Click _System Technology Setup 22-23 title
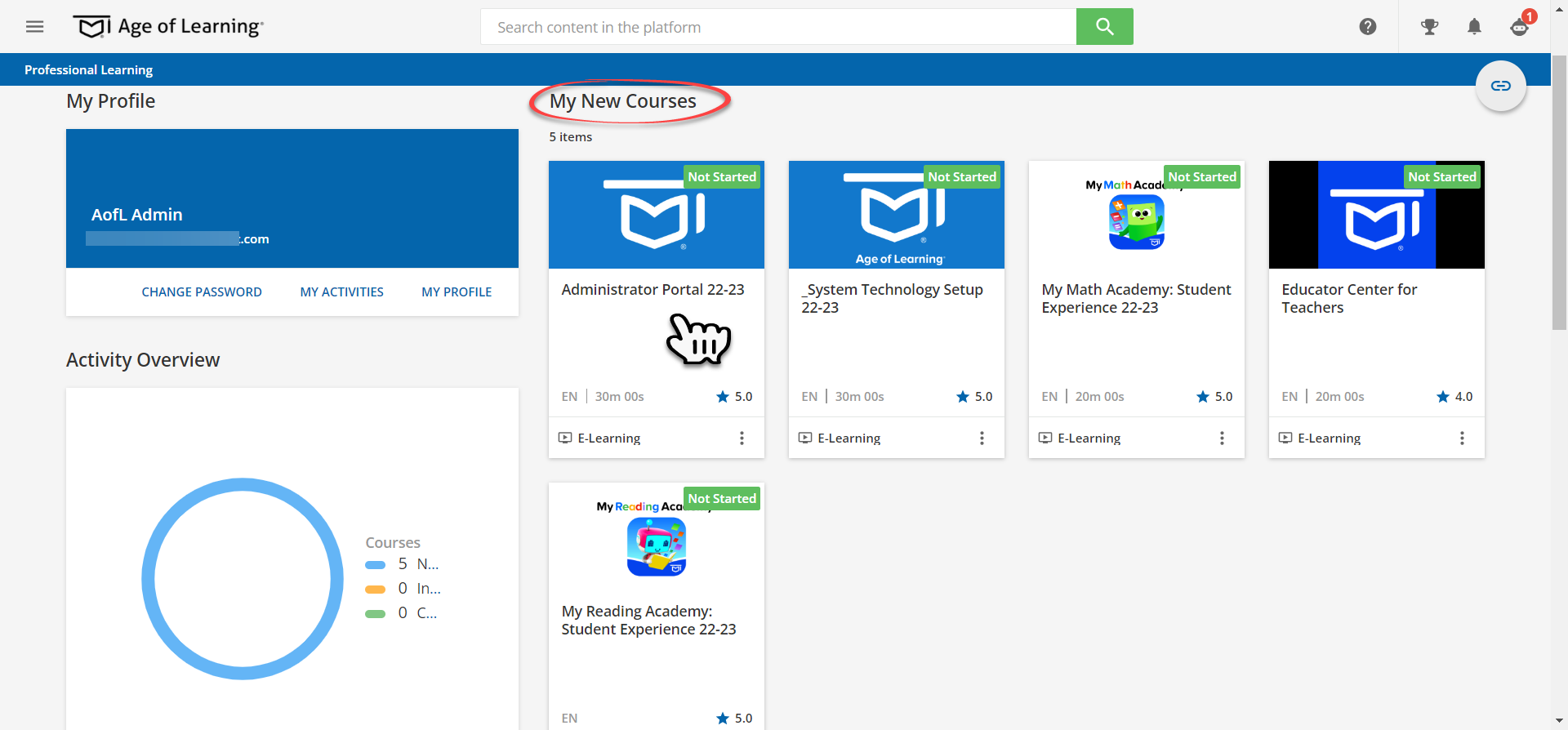The height and width of the screenshot is (730, 1568). coord(892,299)
